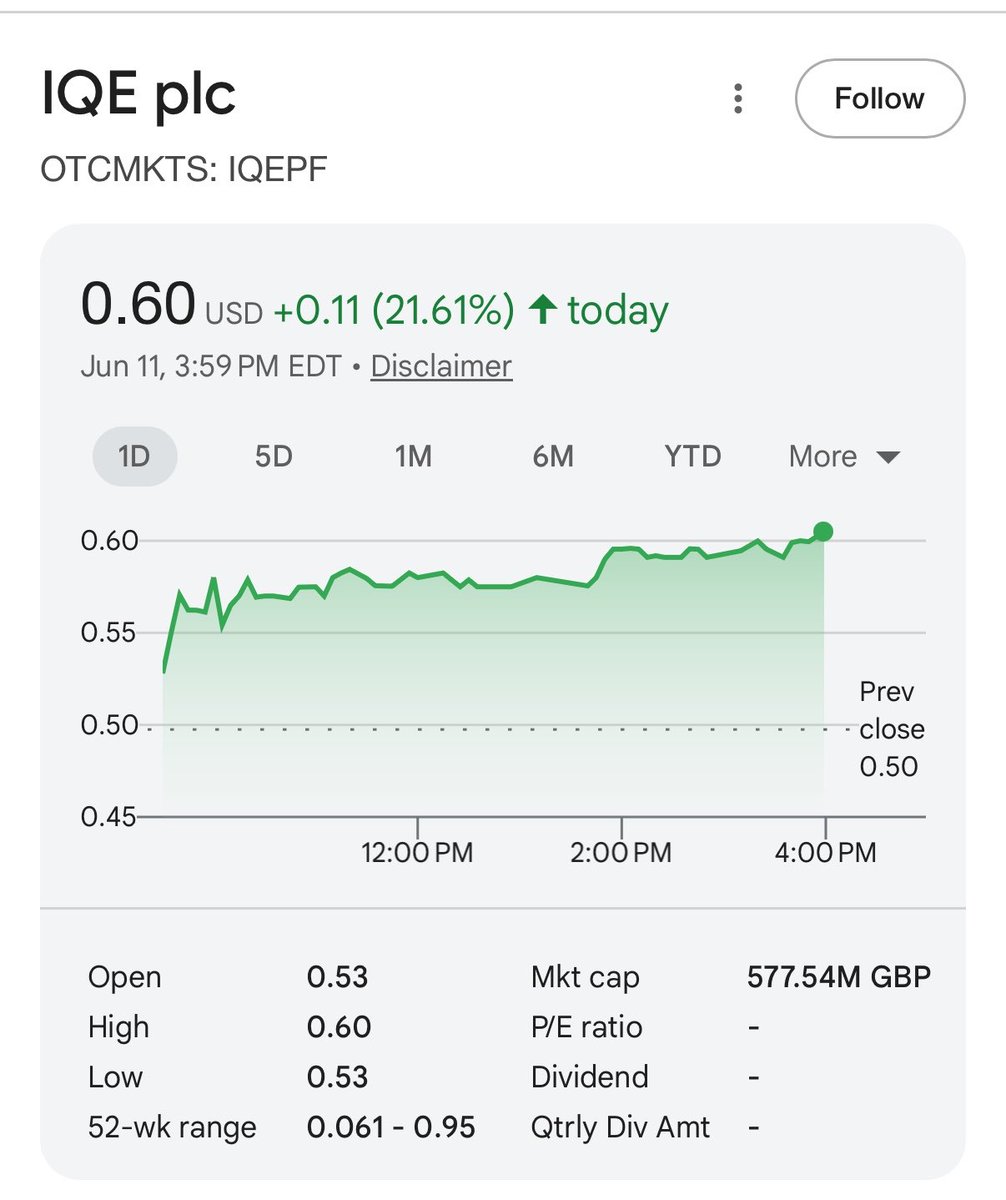The height and width of the screenshot is (1200, 1006).
Task: Switch to the 5D chart range
Action: [x=273, y=456]
